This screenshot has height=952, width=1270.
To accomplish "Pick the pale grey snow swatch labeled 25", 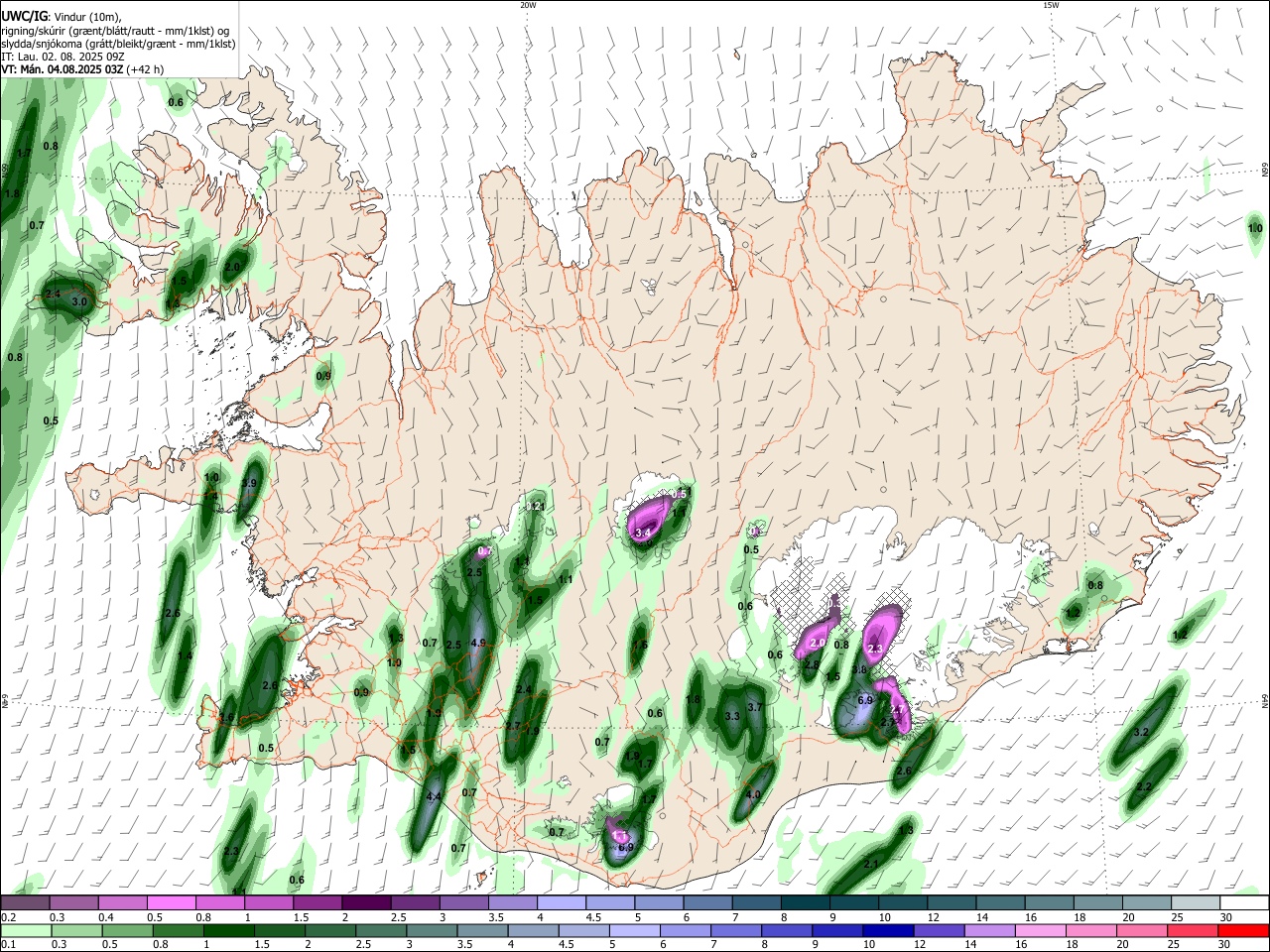I will pos(1196,902).
